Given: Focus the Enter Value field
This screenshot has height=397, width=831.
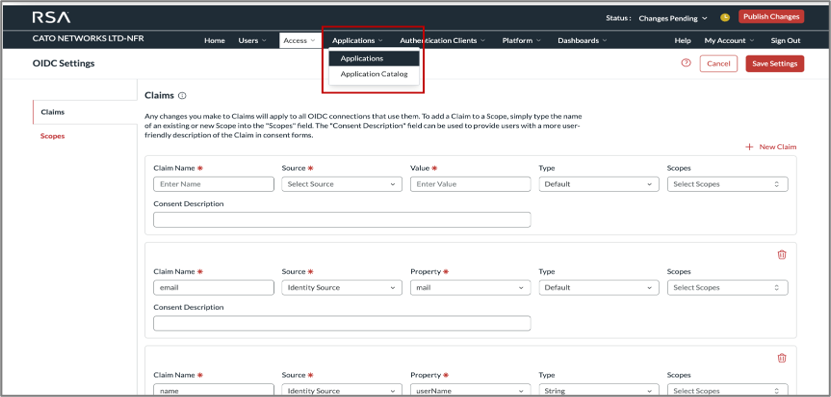Looking at the screenshot, I should pos(470,184).
